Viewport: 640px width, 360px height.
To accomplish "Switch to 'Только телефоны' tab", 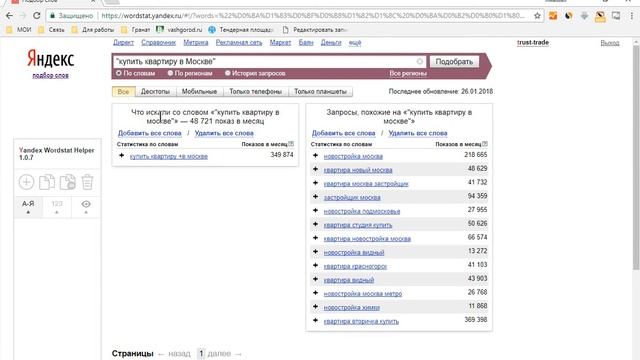I will pyautogui.click(x=256, y=91).
